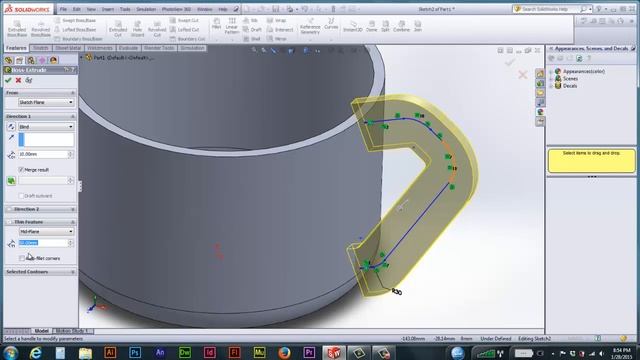Viewport: 640px width, 360px height.
Task: Open the From Sketch Plane dropdown
Action: [46, 102]
